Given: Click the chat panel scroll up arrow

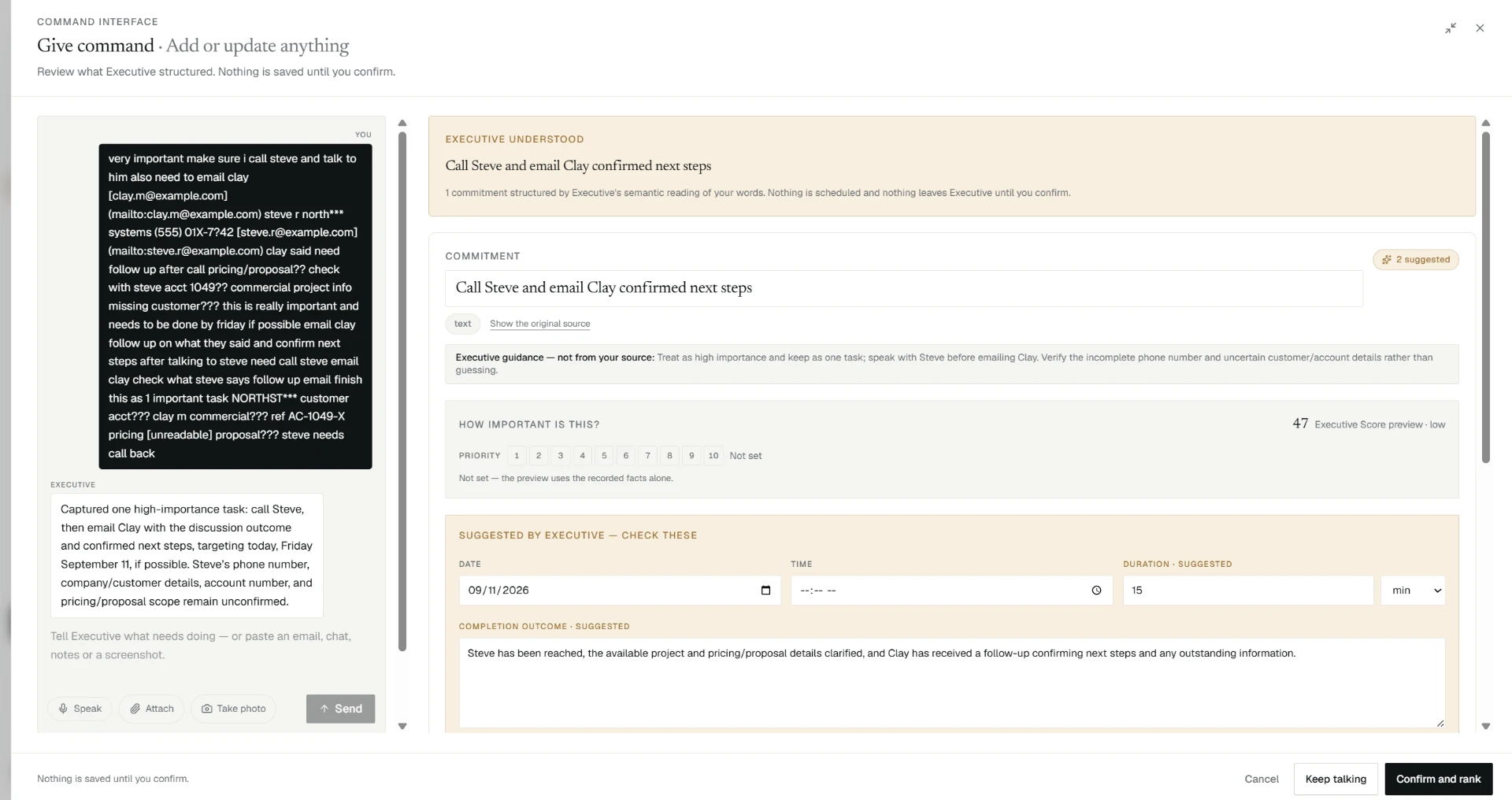Looking at the screenshot, I should (x=402, y=123).
